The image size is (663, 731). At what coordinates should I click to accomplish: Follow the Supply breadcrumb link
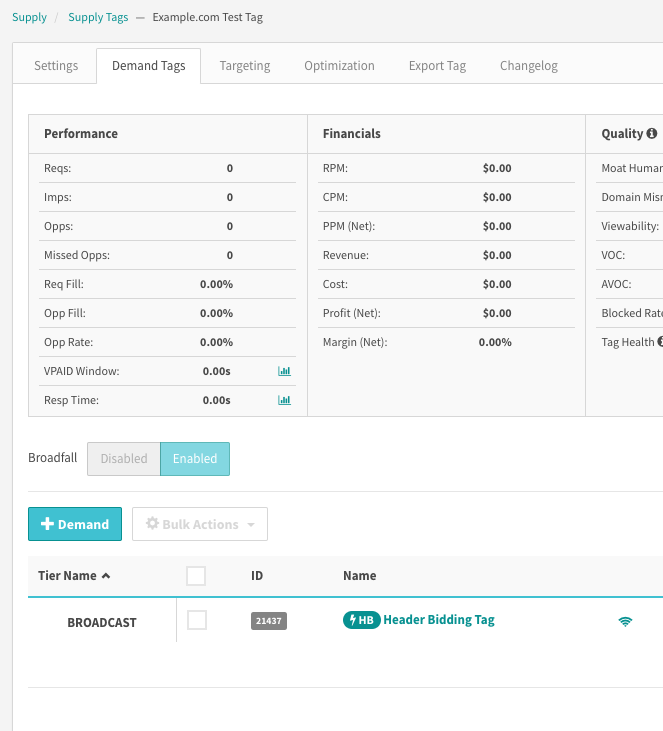(29, 17)
